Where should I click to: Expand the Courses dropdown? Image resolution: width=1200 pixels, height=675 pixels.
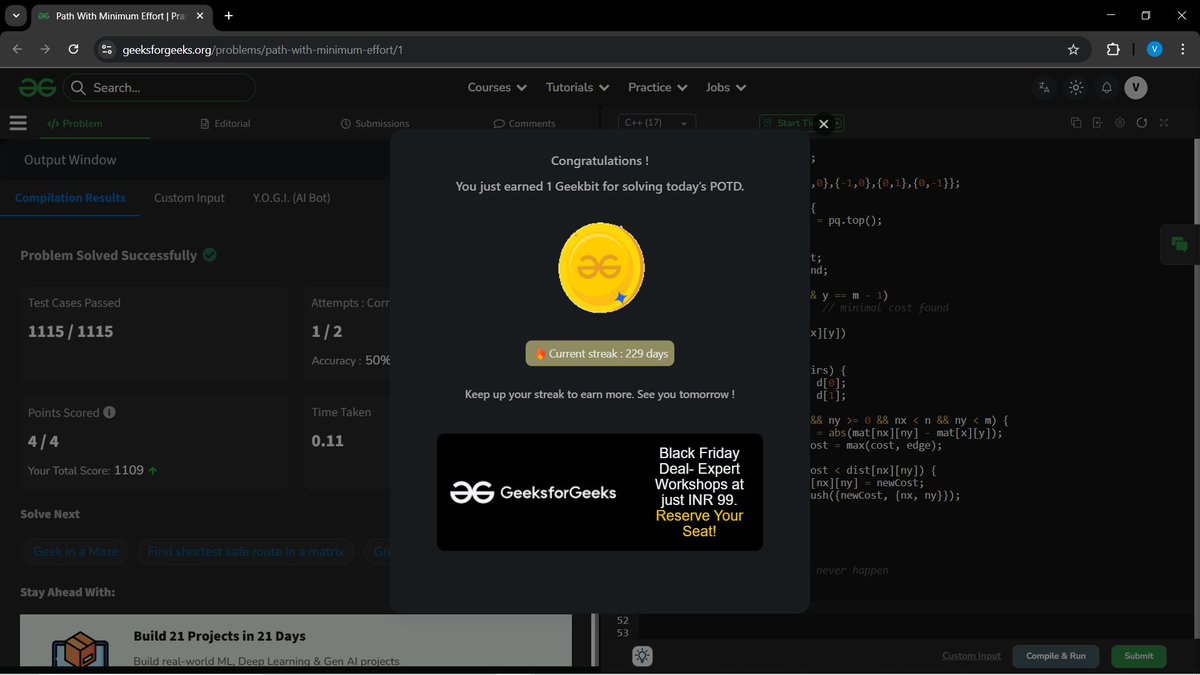(496, 87)
